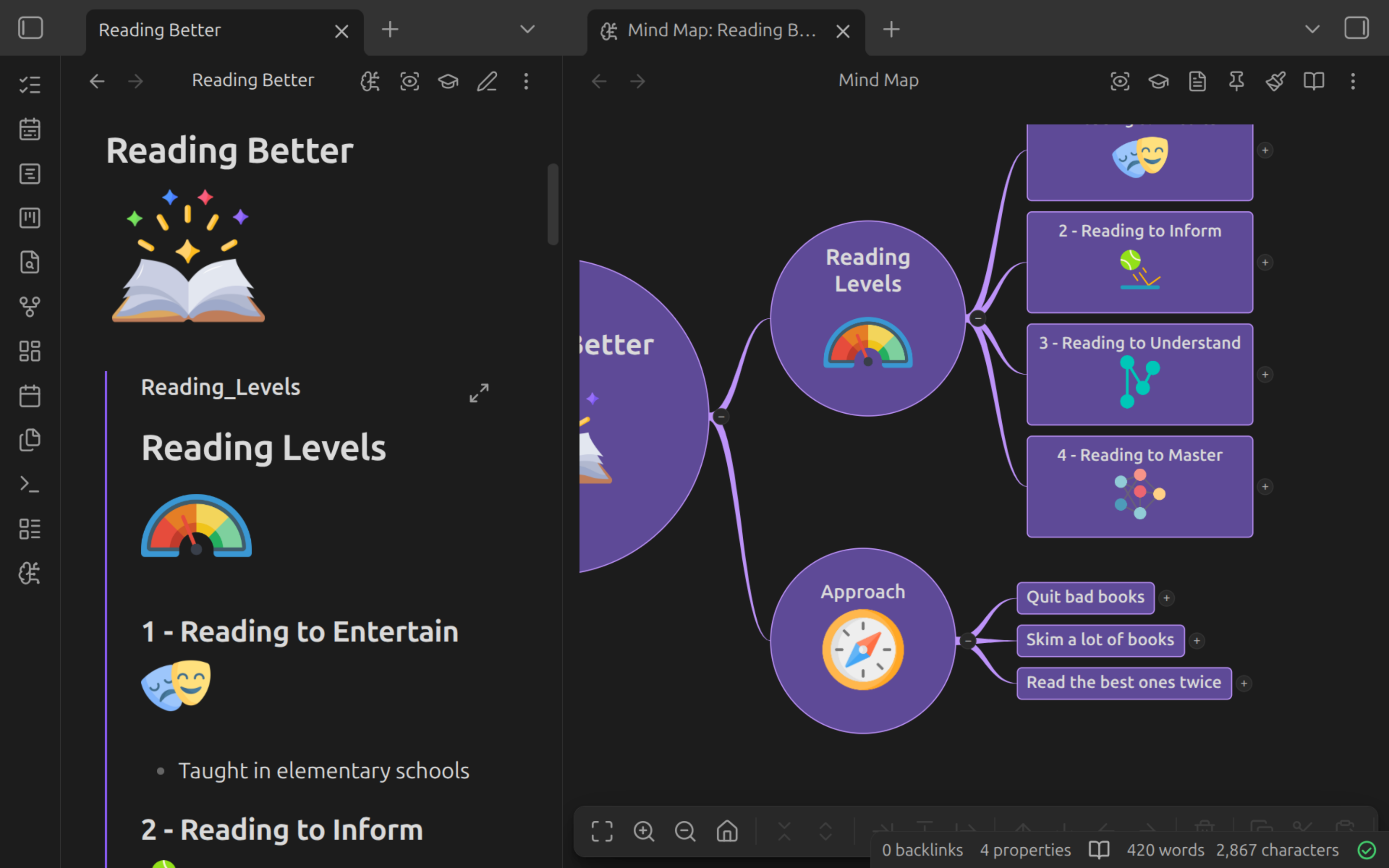Go back in the Reading Better pane
This screenshot has width=1389, height=868.
(97, 81)
